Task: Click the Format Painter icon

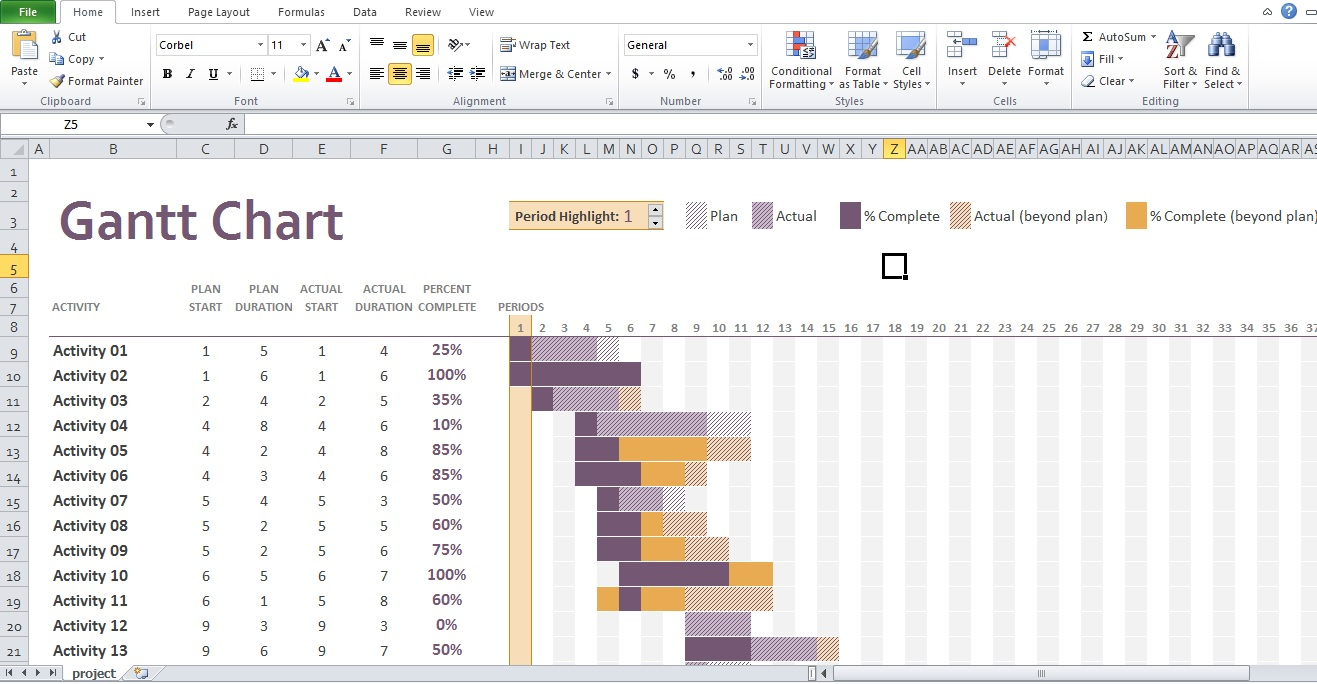Action: pos(57,81)
